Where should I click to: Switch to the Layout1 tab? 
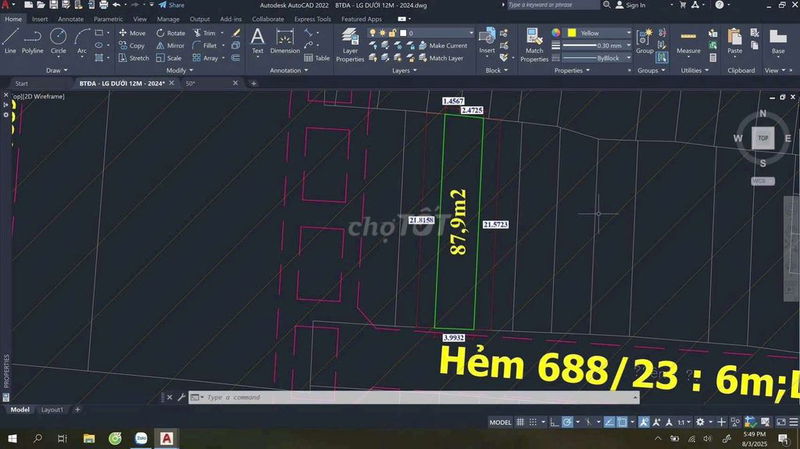(x=52, y=410)
